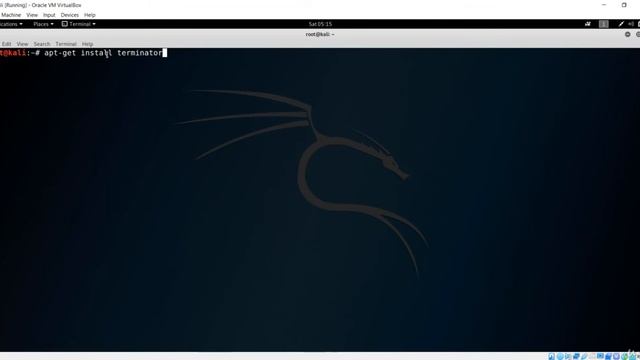Click VirtualBox network status icon

coord(576,356)
